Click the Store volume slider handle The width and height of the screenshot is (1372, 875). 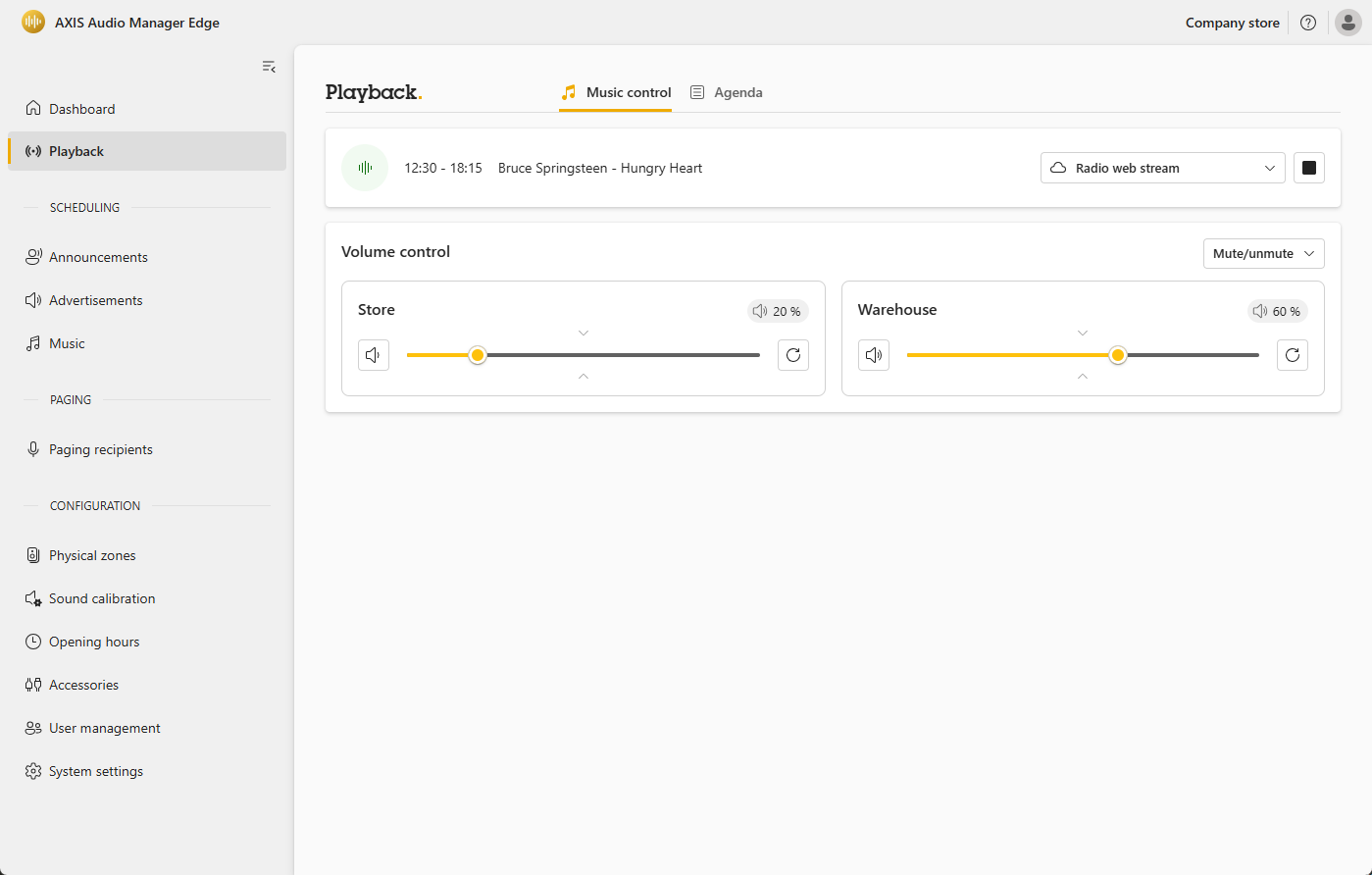pos(478,355)
